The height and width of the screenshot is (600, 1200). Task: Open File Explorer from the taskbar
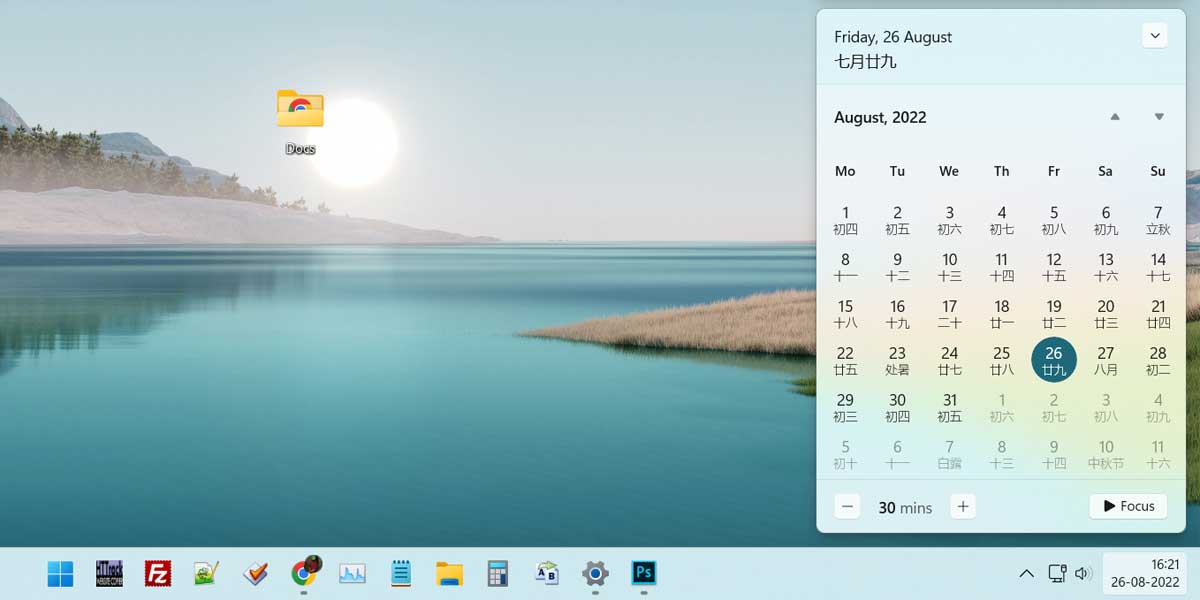[449, 573]
